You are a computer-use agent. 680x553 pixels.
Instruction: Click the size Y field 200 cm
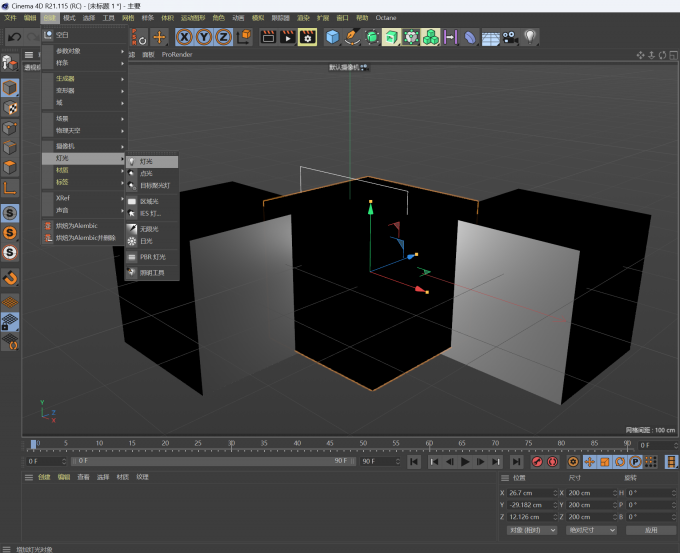[x=592, y=505]
